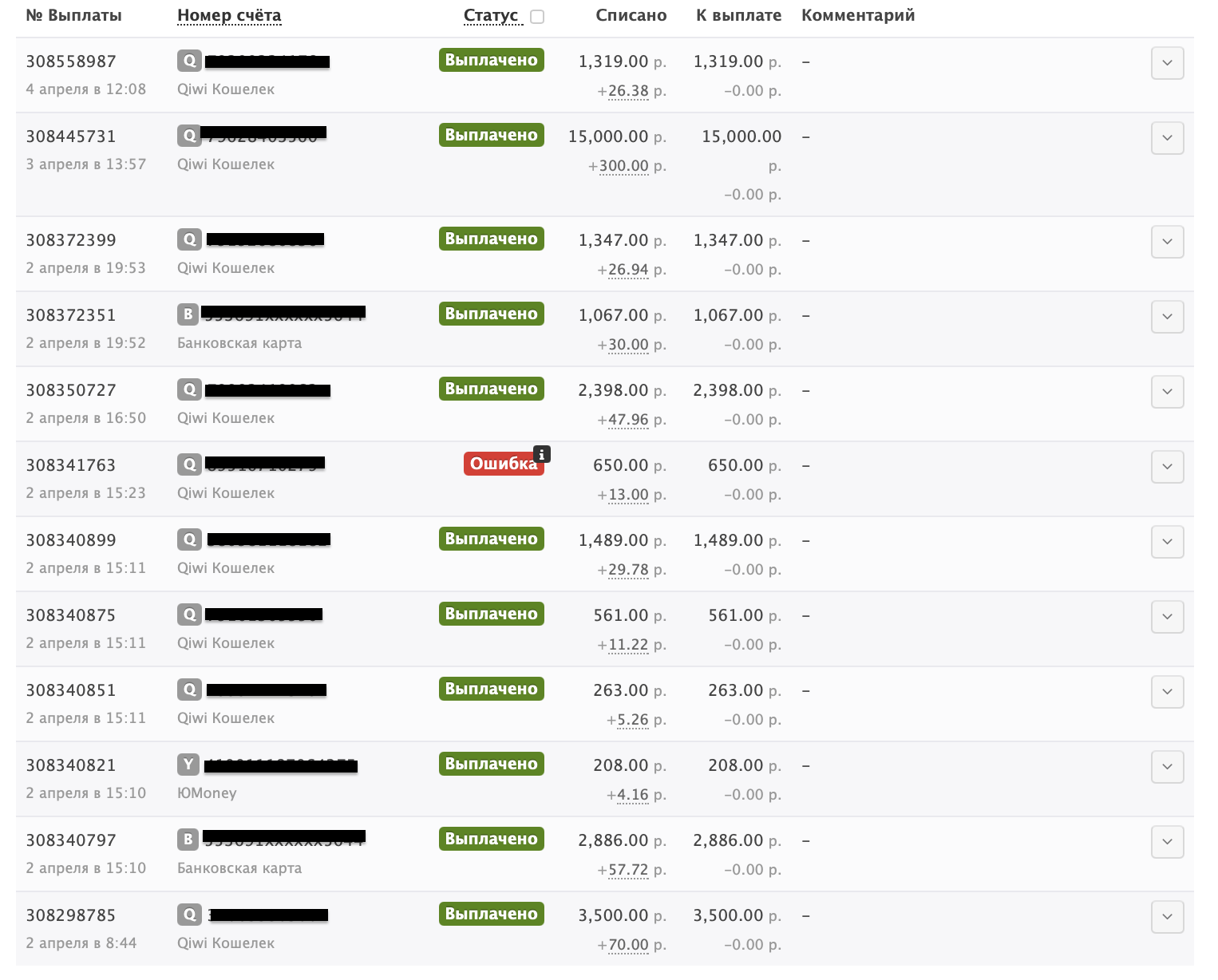
Task: Click Qiwi icon for payout 308341763
Action: (189, 464)
